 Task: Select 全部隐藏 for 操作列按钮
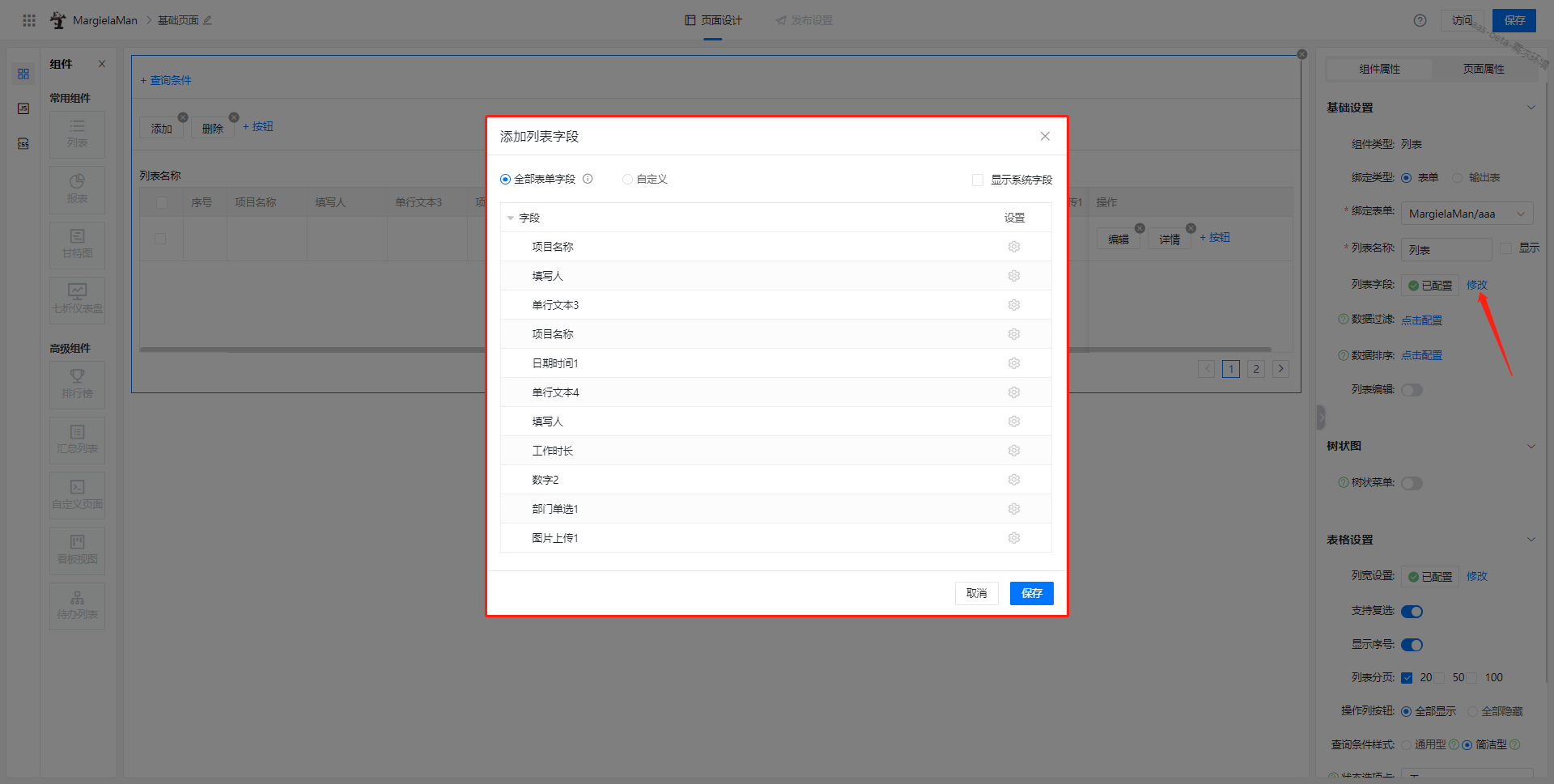(1473, 711)
